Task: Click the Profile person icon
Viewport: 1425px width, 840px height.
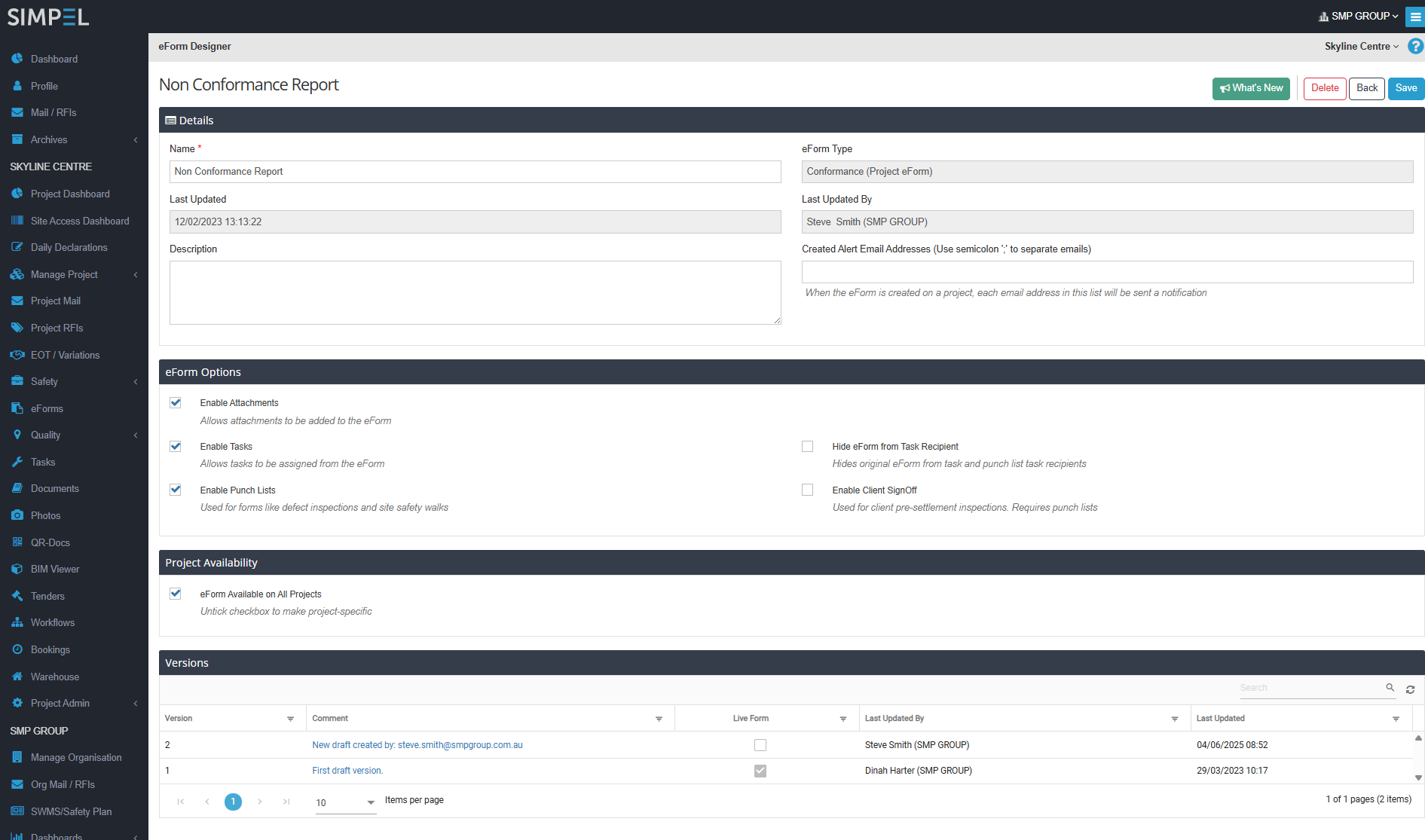Action: (x=17, y=86)
